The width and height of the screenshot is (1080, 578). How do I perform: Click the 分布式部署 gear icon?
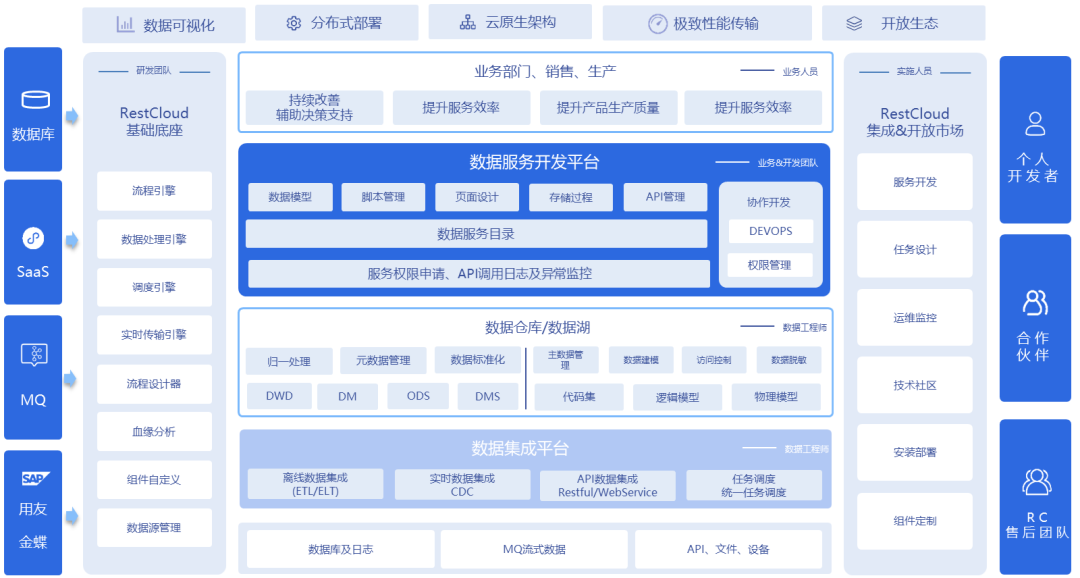click(294, 23)
